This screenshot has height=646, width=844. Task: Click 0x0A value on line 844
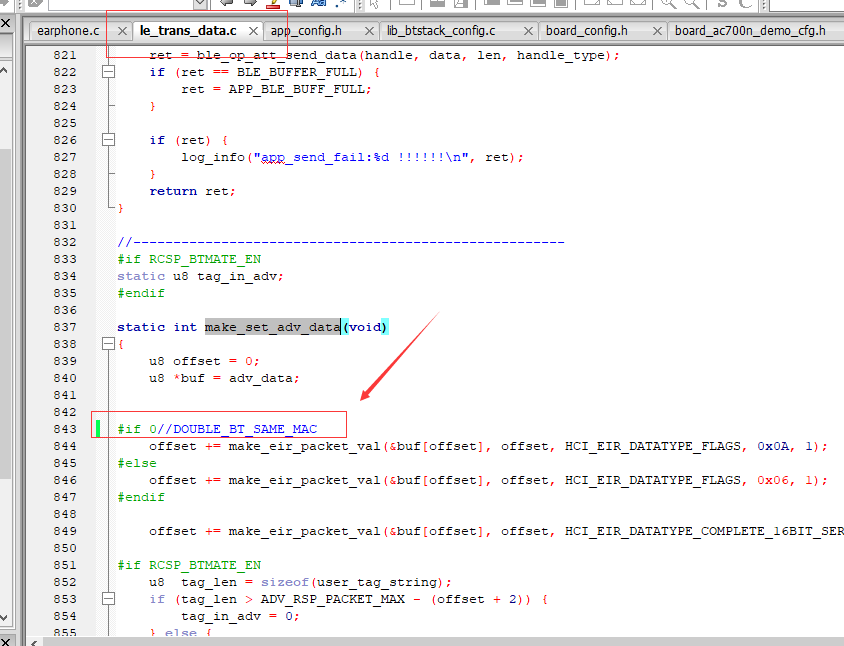[x=773, y=446]
